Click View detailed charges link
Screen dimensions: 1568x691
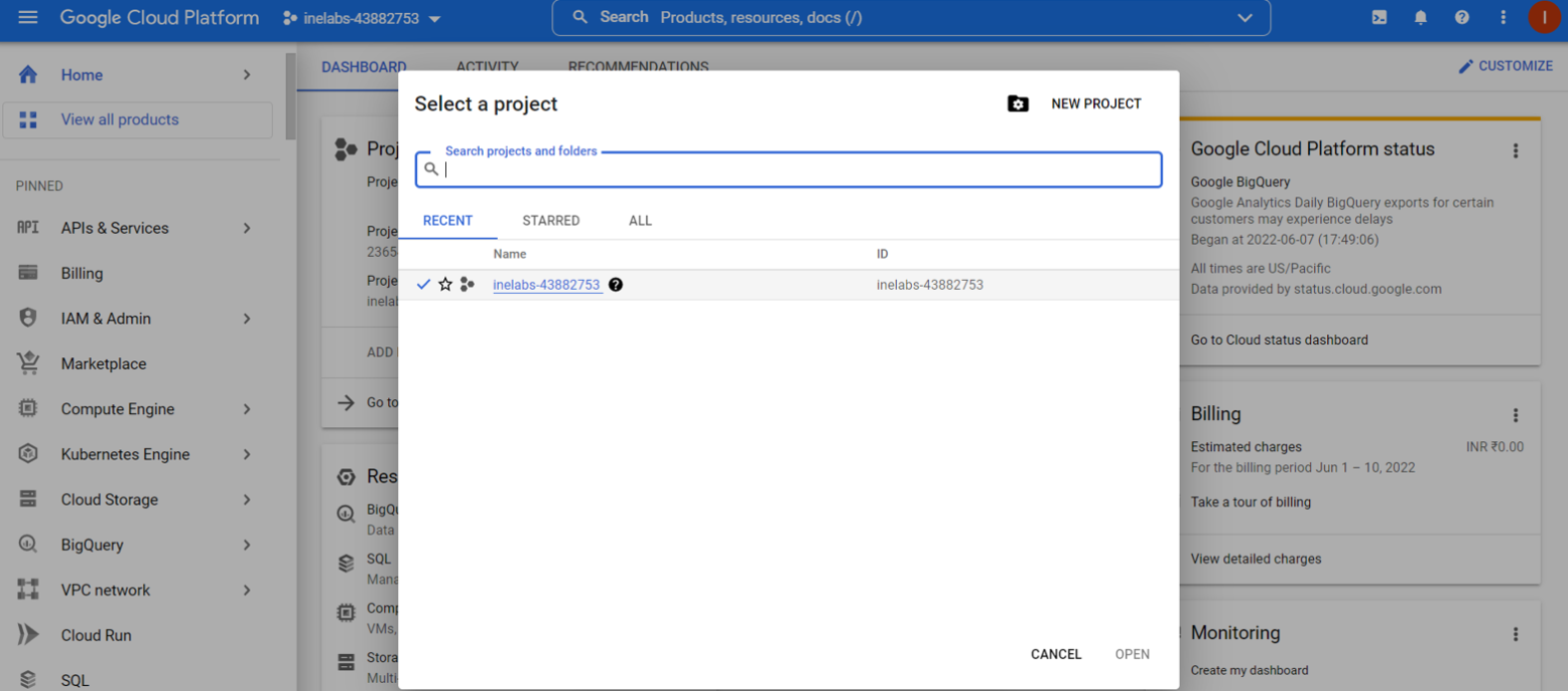[x=1255, y=559]
